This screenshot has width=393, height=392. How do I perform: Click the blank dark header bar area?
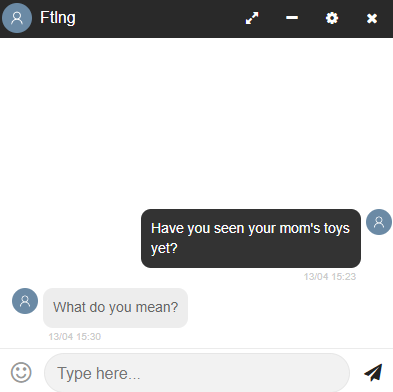click(160, 18)
